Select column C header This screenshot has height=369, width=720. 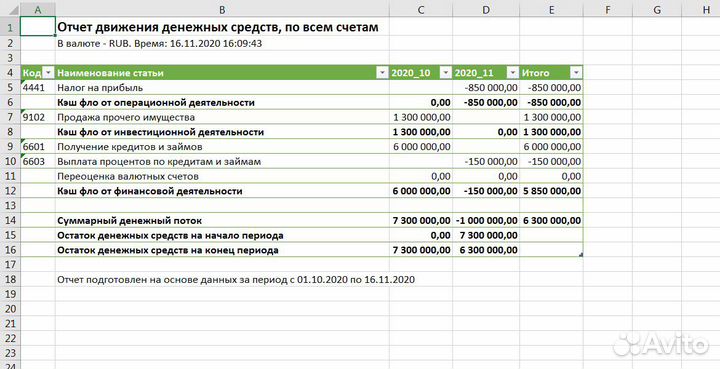click(421, 9)
